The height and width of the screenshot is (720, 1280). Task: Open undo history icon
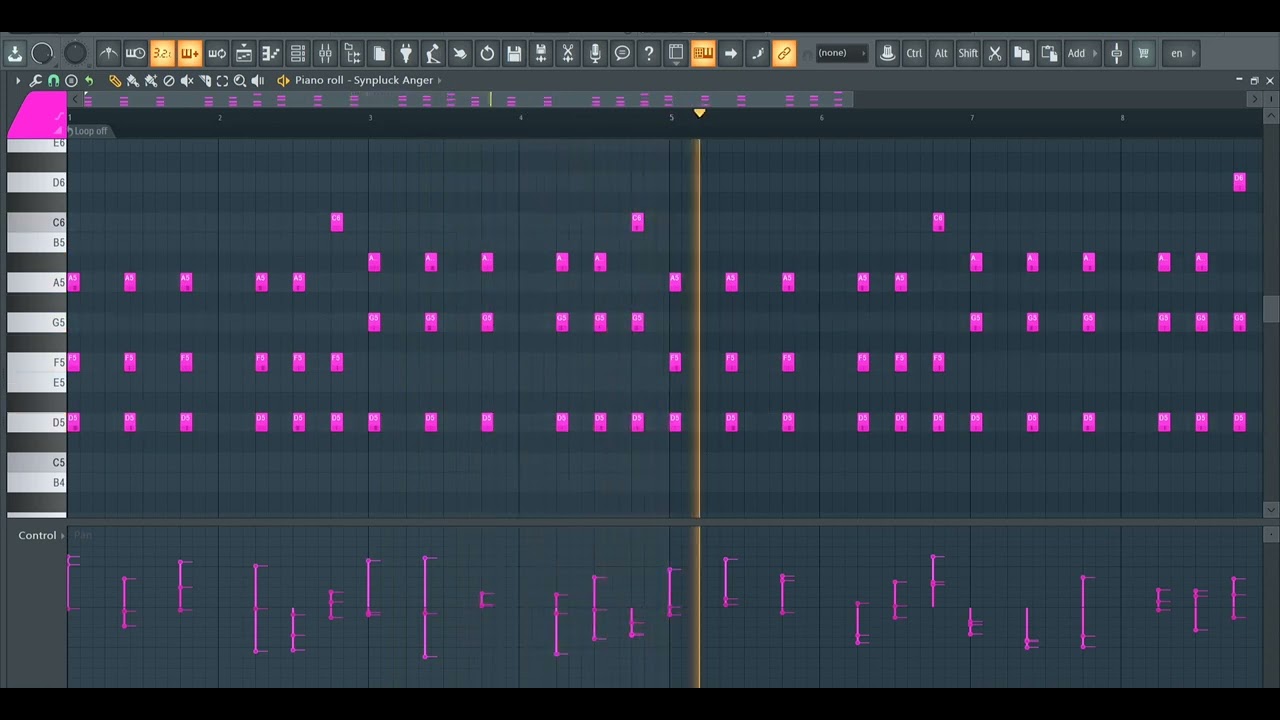coord(487,53)
